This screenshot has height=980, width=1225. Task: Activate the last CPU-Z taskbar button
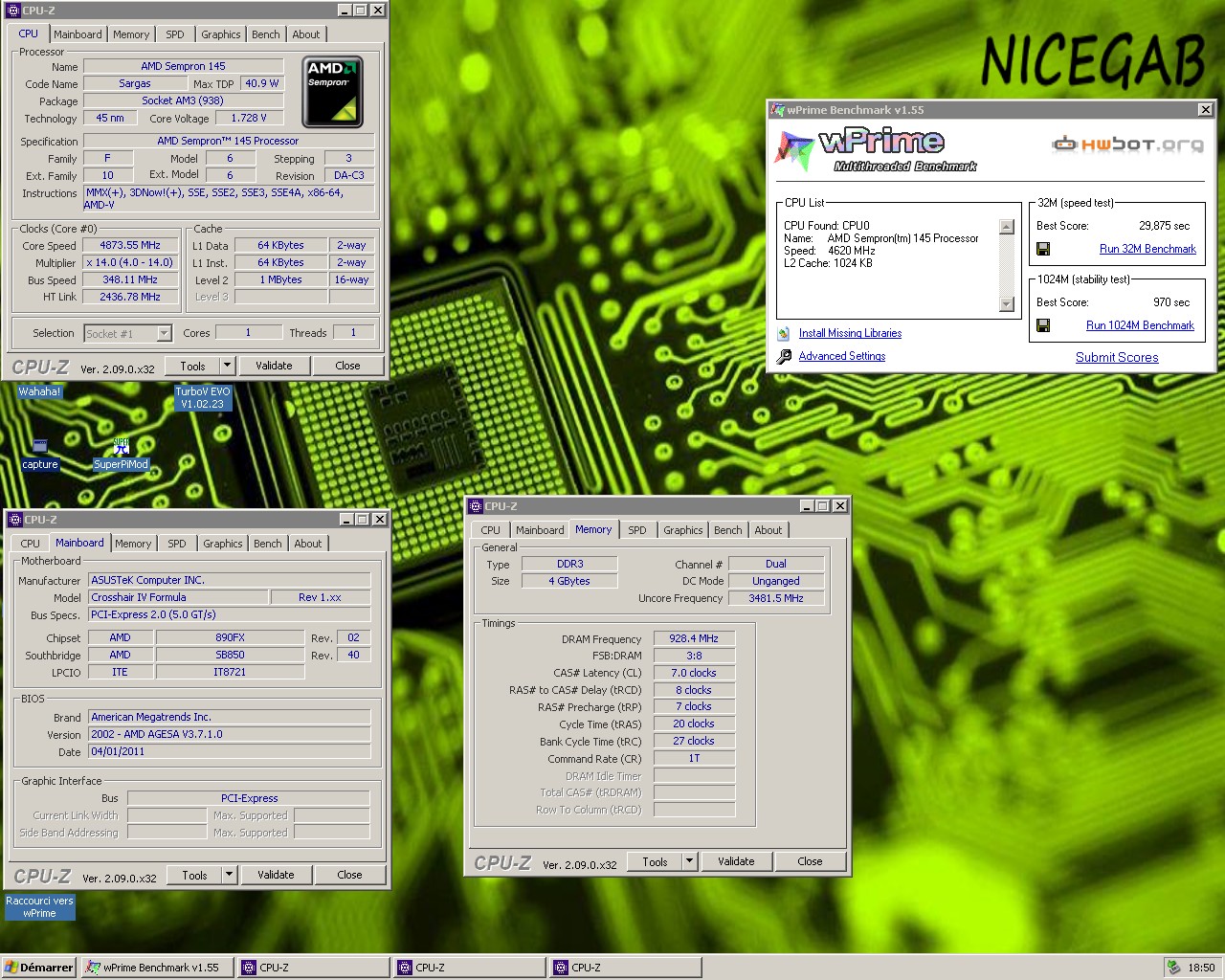pos(626,968)
